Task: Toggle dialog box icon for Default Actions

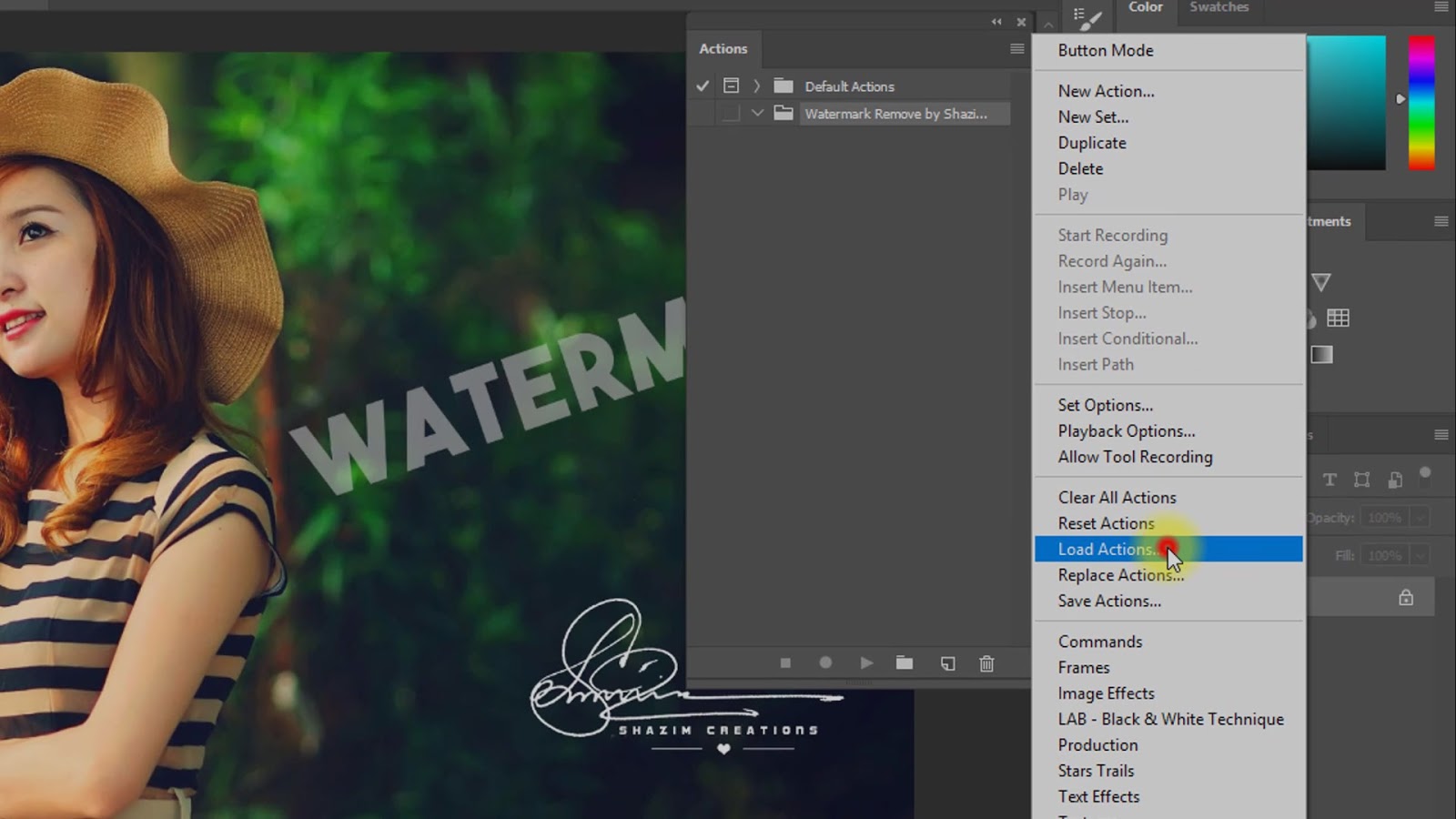Action: [731, 86]
